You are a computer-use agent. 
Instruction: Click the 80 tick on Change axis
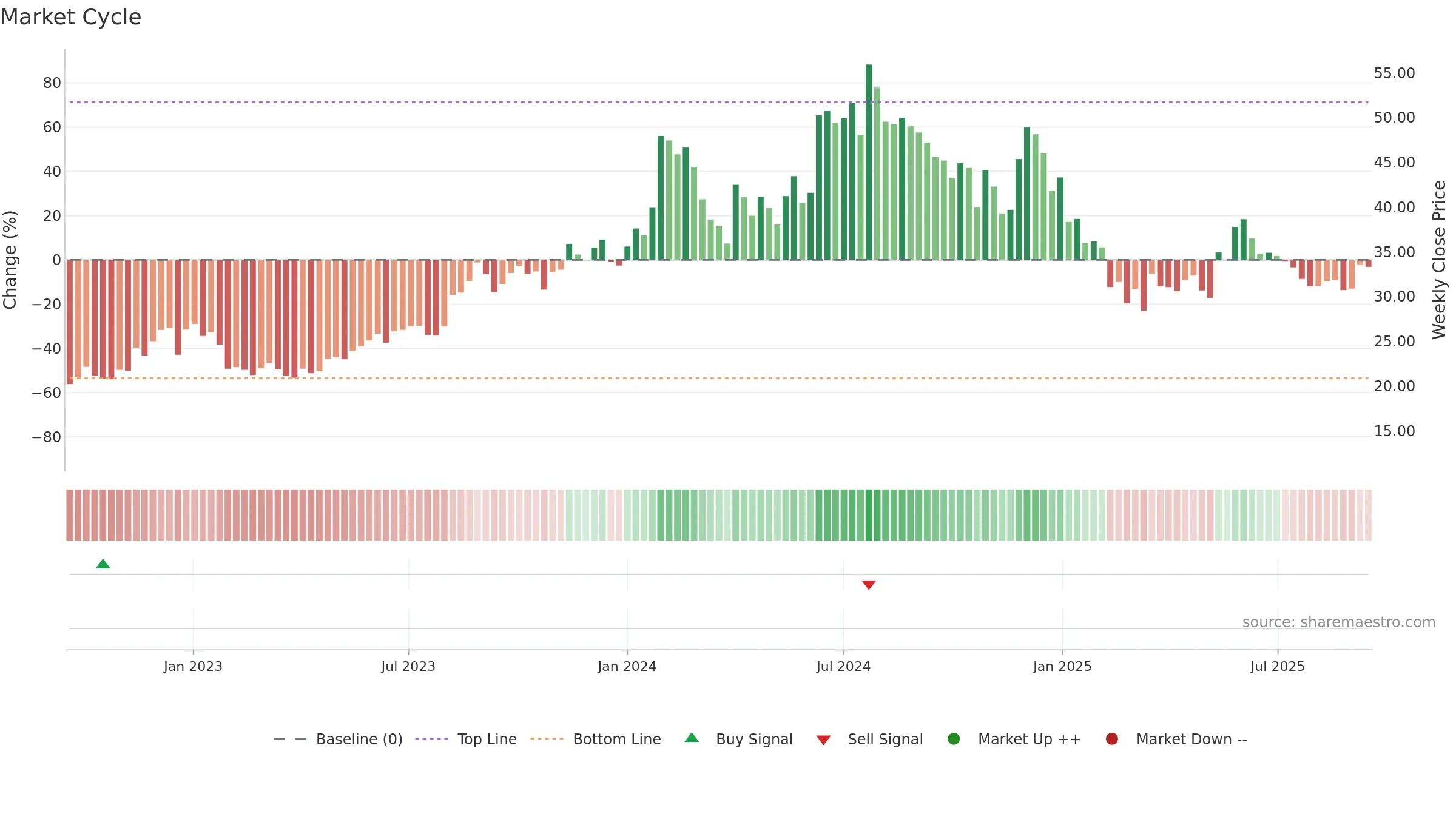tap(52, 83)
